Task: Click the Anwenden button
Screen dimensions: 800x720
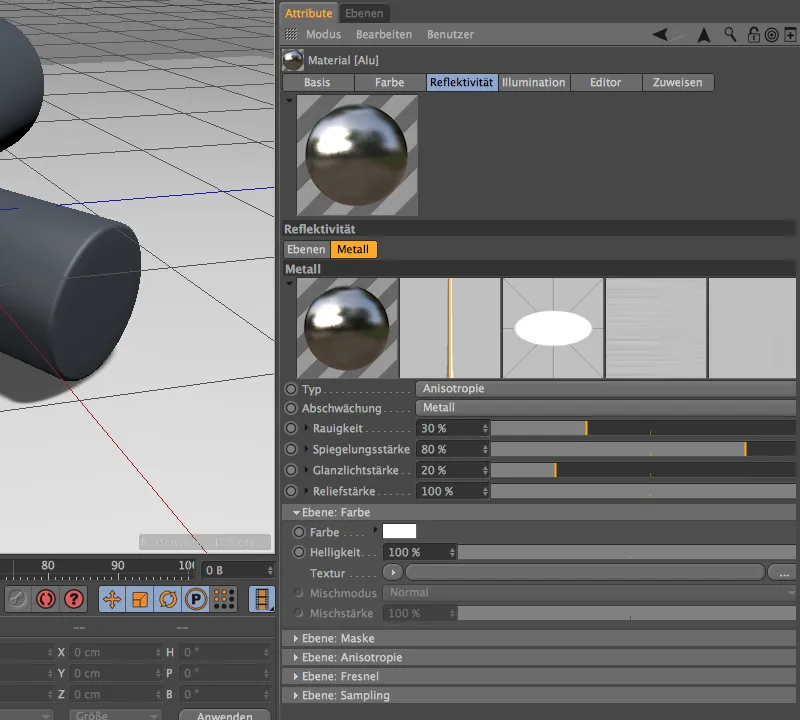Action: (225, 715)
